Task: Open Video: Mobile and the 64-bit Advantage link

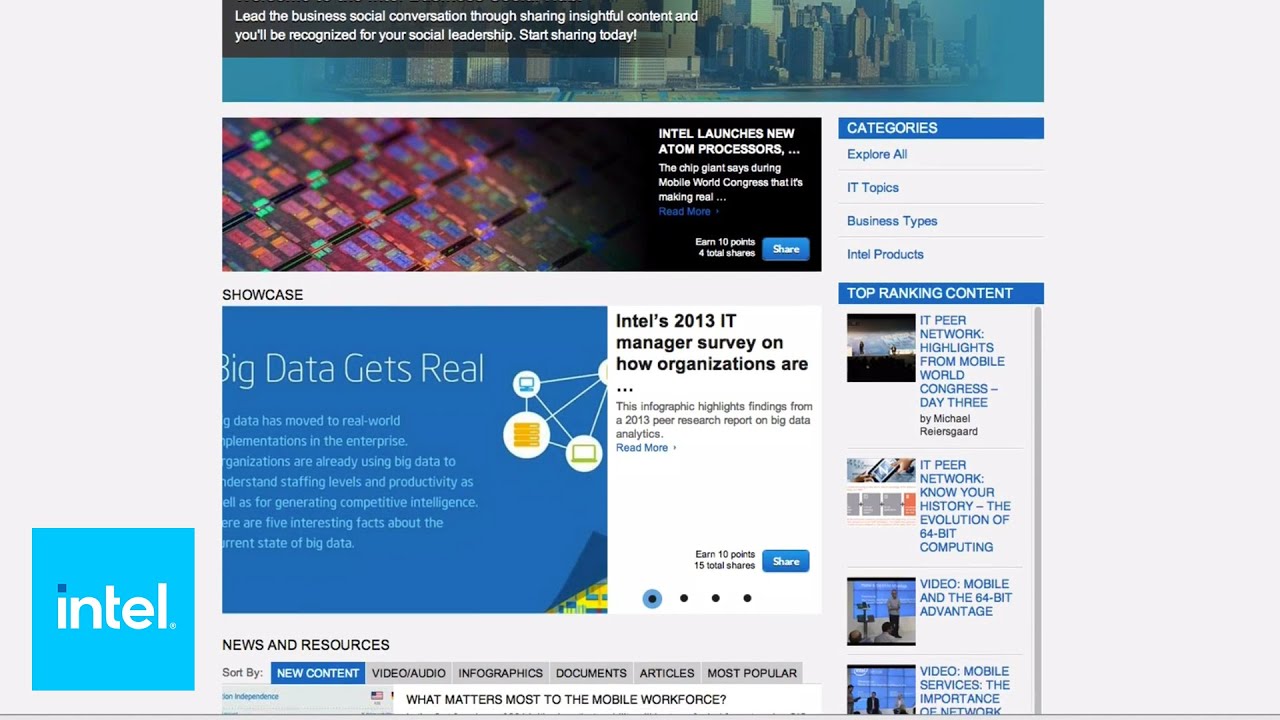Action: (x=966, y=598)
